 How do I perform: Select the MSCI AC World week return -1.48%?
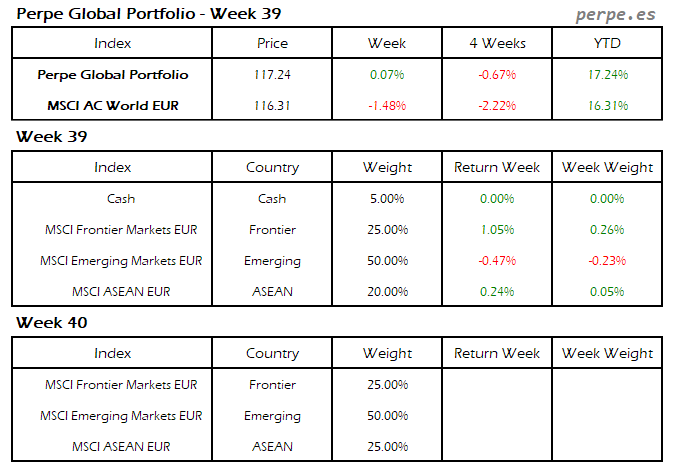[x=387, y=105]
